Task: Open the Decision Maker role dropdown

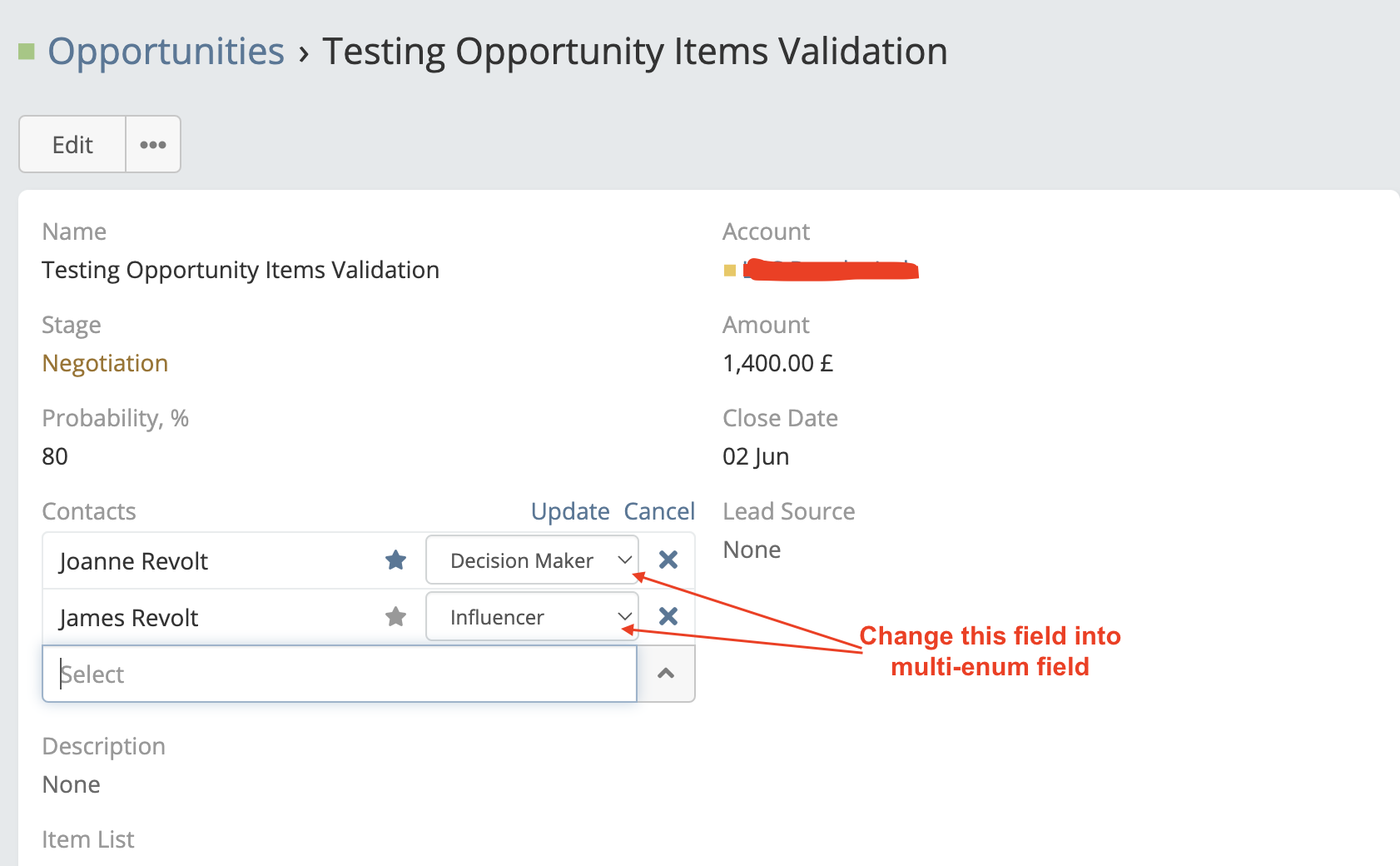Action: coord(532,560)
